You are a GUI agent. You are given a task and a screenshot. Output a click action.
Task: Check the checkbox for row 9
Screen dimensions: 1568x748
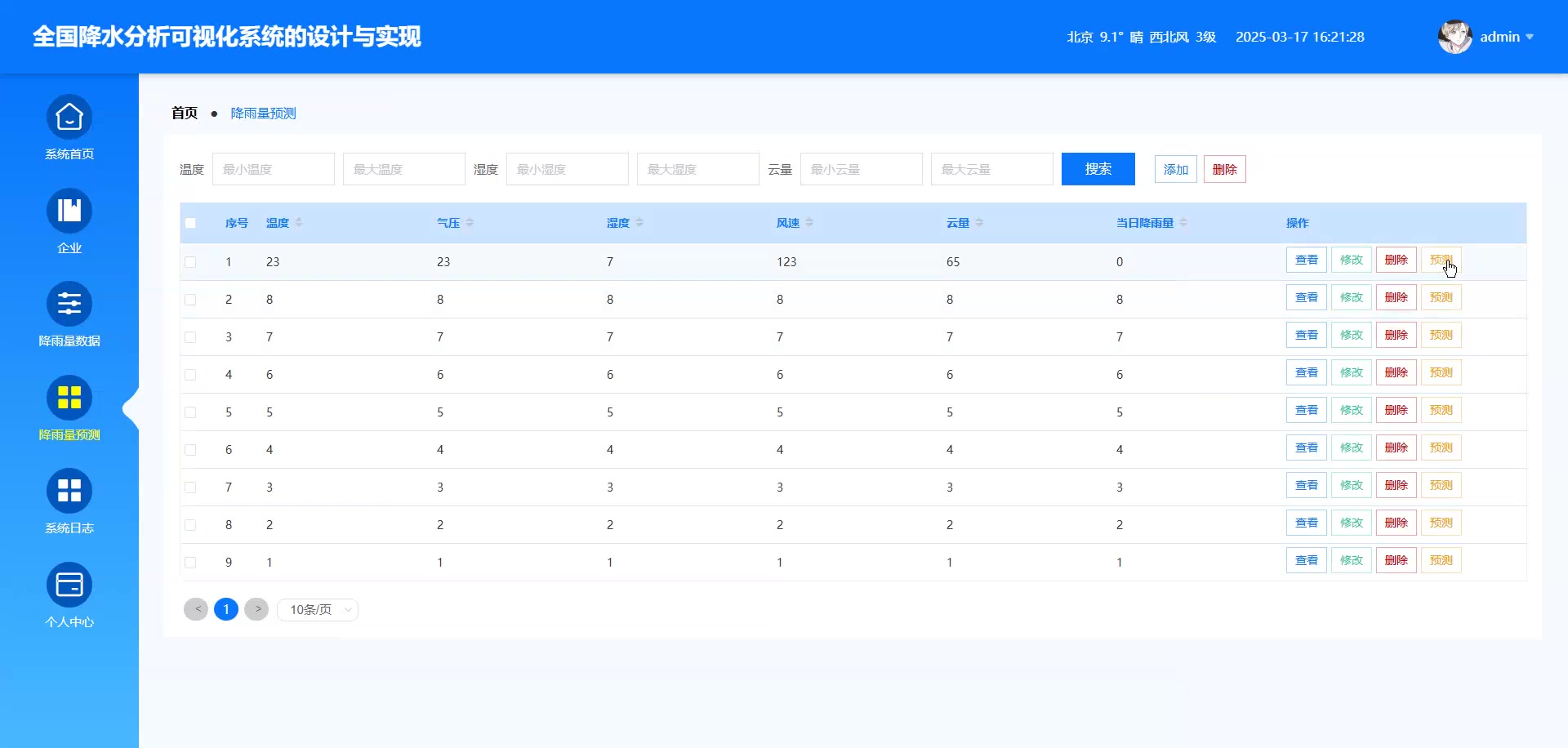(x=190, y=563)
